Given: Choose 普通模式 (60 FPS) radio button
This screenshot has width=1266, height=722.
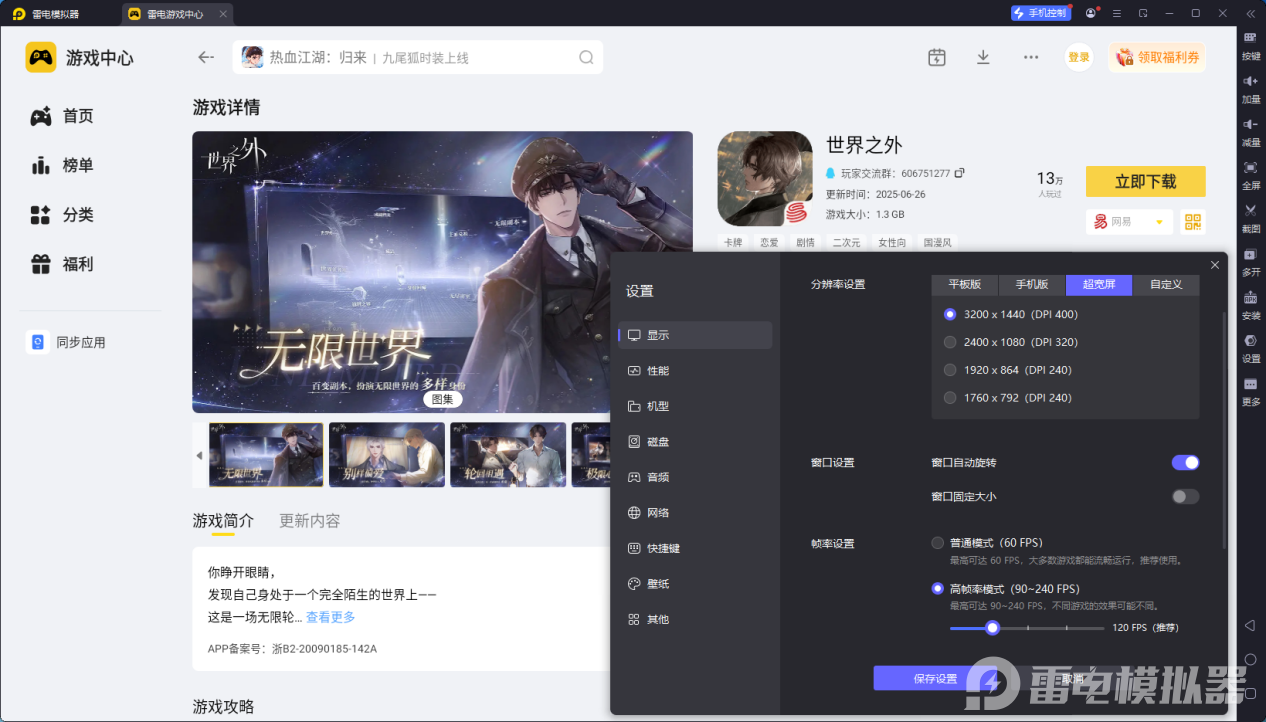Looking at the screenshot, I should coord(937,543).
